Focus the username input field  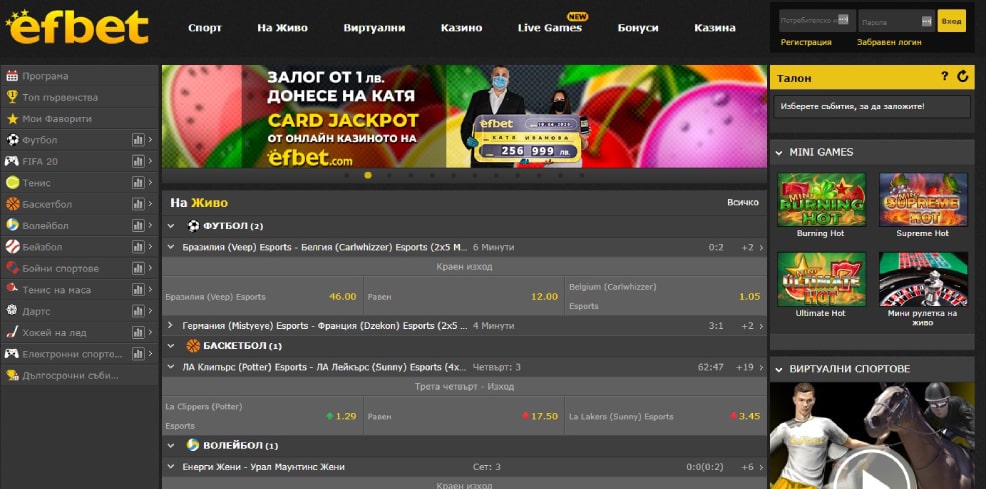[x=817, y=21]
